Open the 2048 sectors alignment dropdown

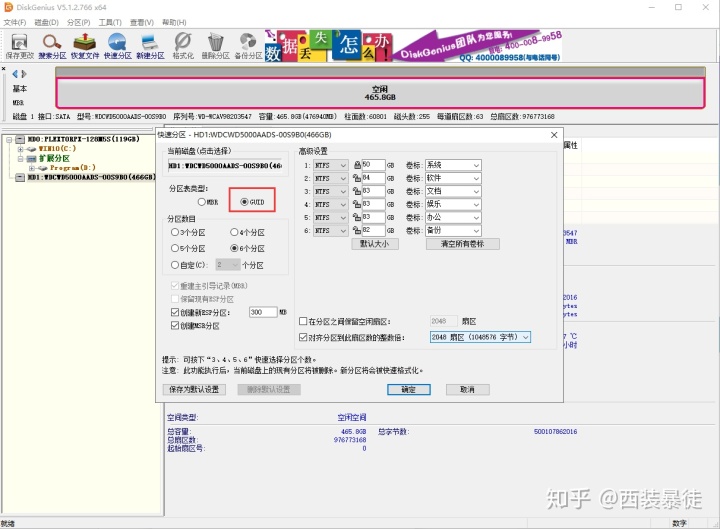pyautogui.click(x=480, y=337)
